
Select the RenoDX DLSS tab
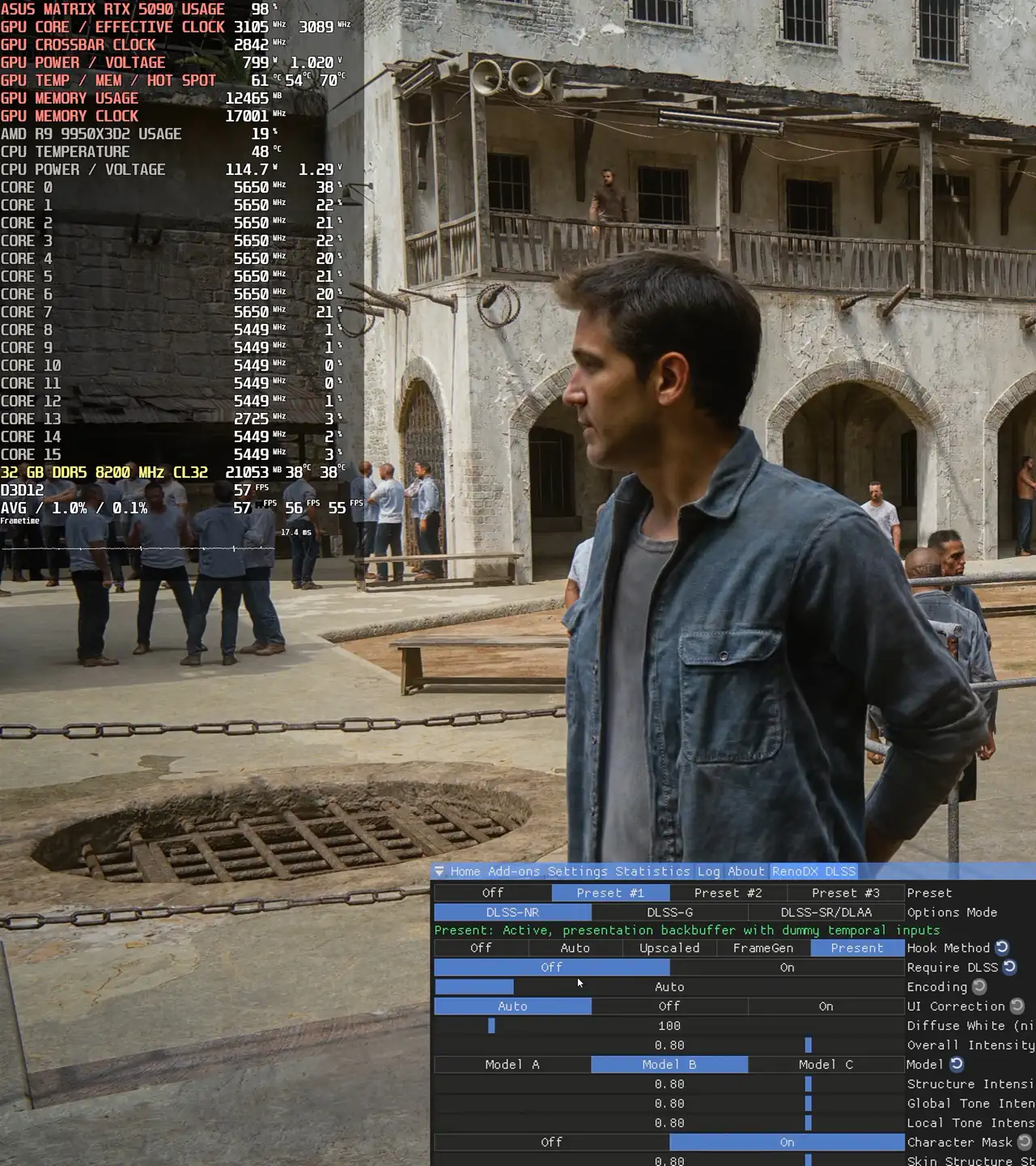813,871
